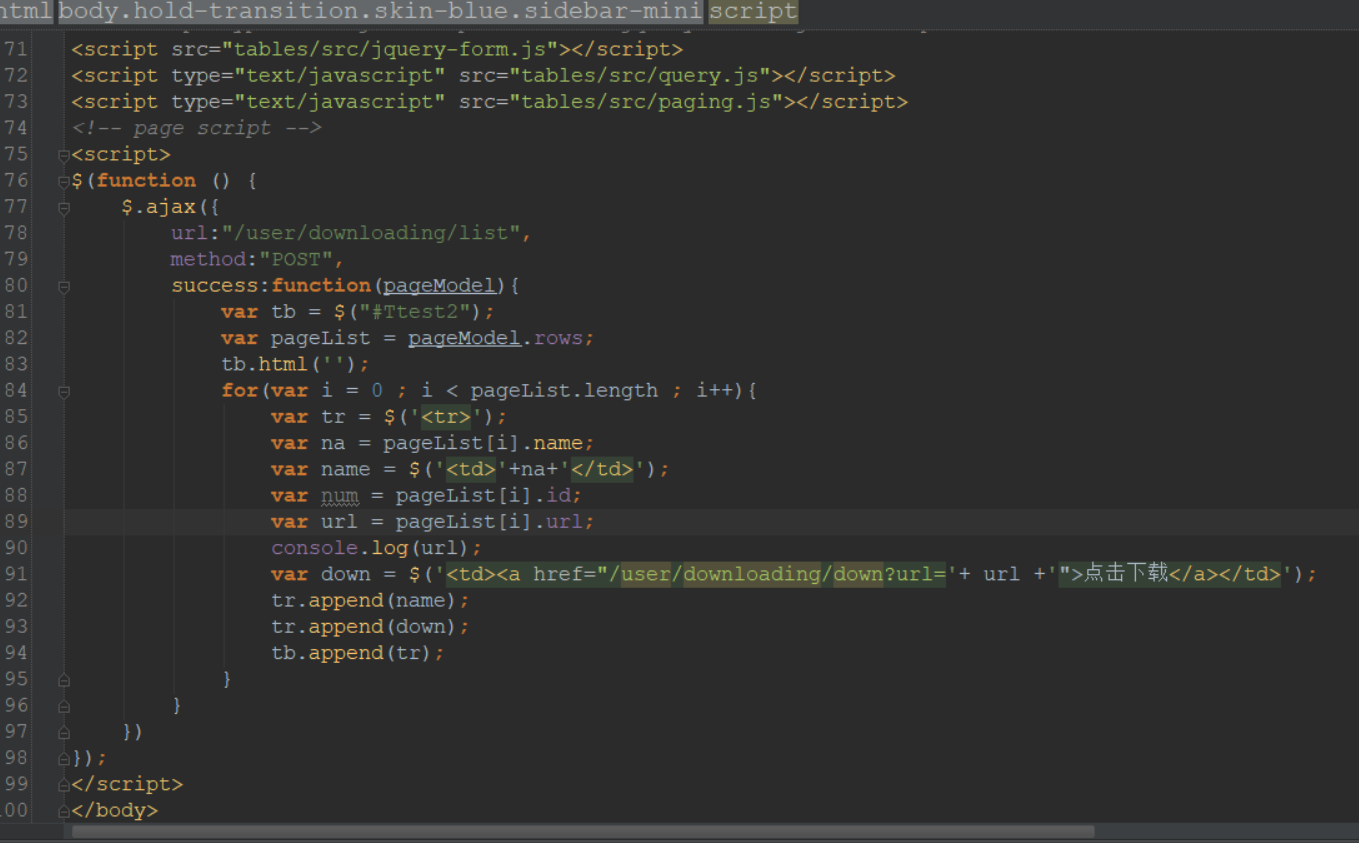Click the "tables/src/query.js" source path
The image size is (1359, 843).
(x=640, y=75)
